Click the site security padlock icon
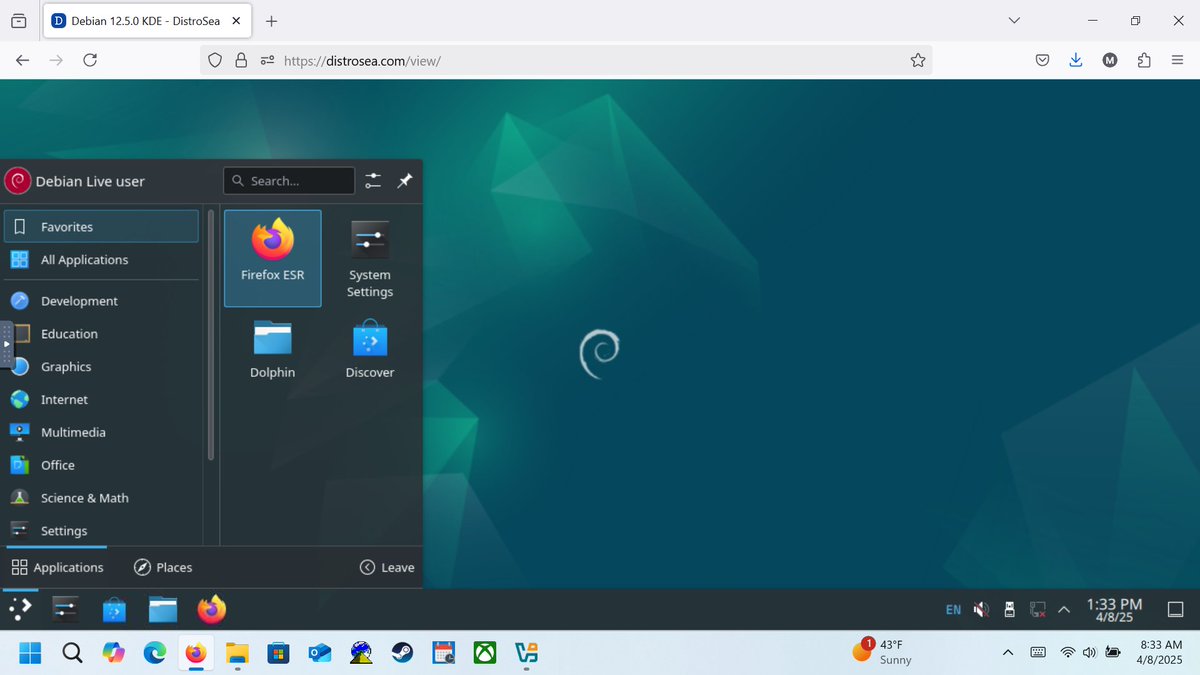This screenshot has height=675, width=1200. tap(241, 60)
